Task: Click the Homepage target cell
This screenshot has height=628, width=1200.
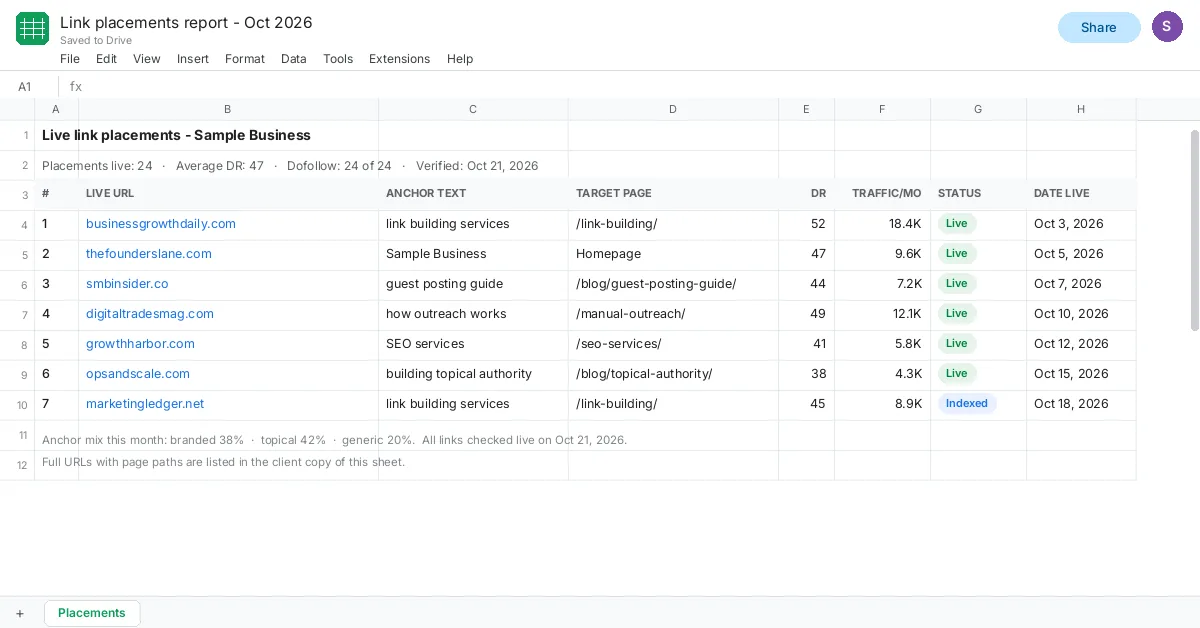Action: point(673,254)
